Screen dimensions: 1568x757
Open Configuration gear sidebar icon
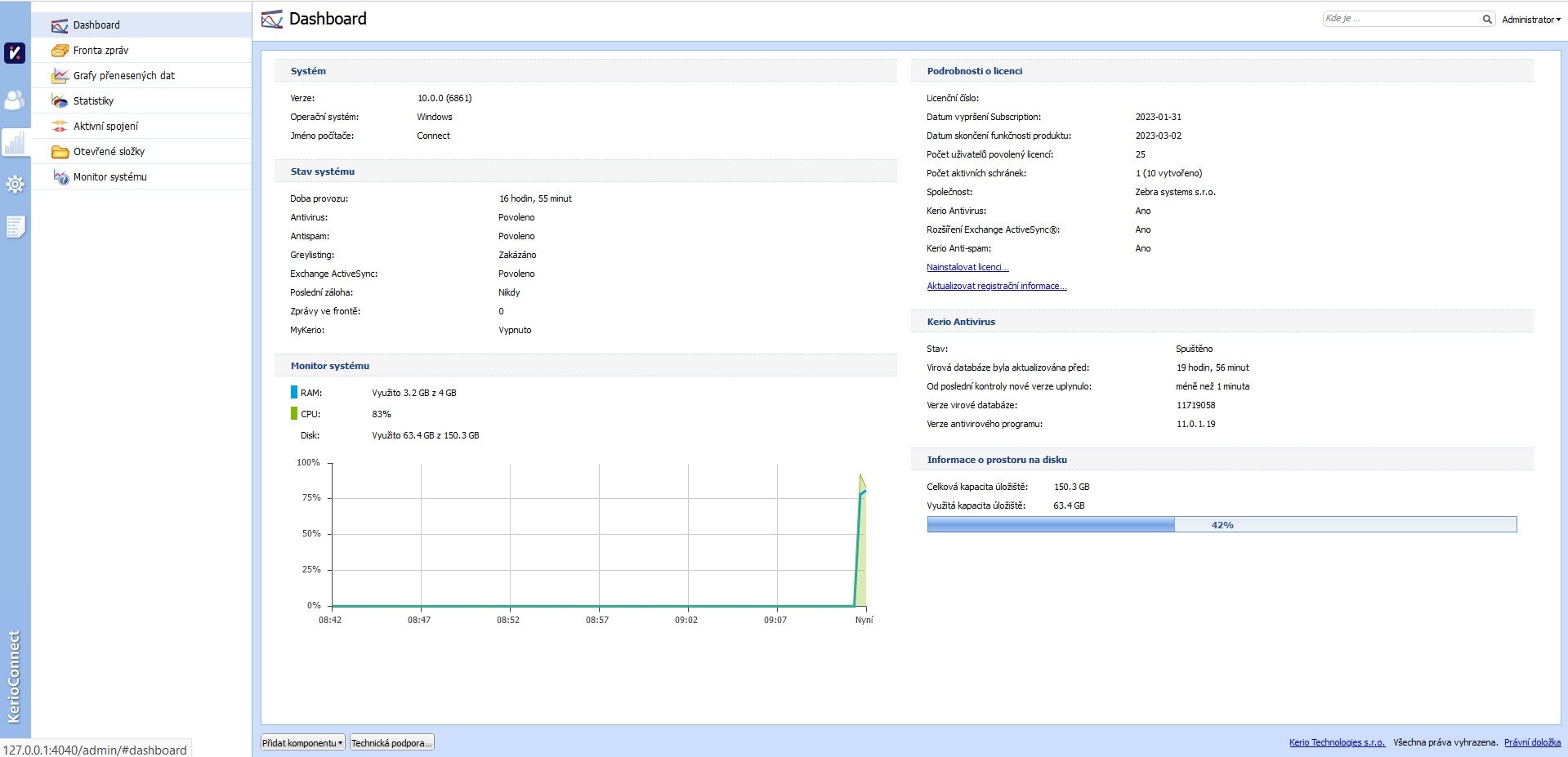click(15, 185)
